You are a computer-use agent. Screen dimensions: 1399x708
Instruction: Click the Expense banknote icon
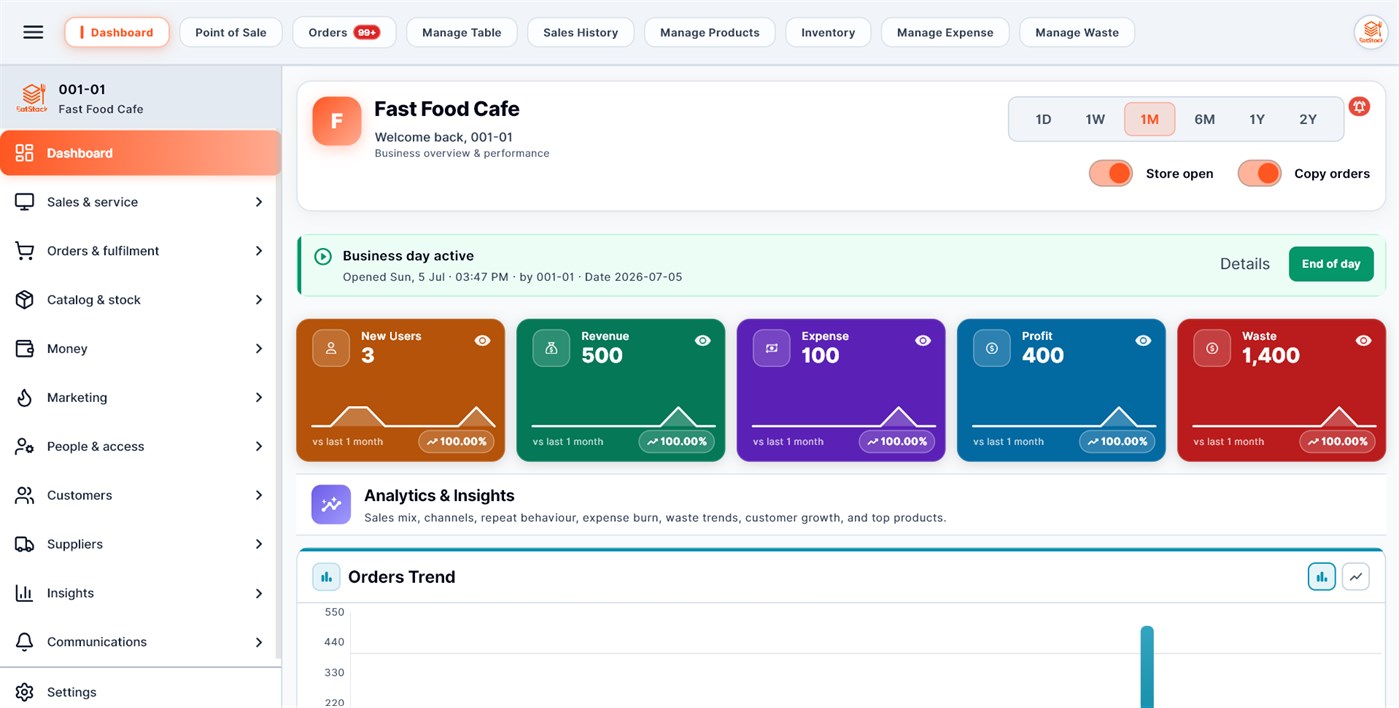tap(771, 348)
